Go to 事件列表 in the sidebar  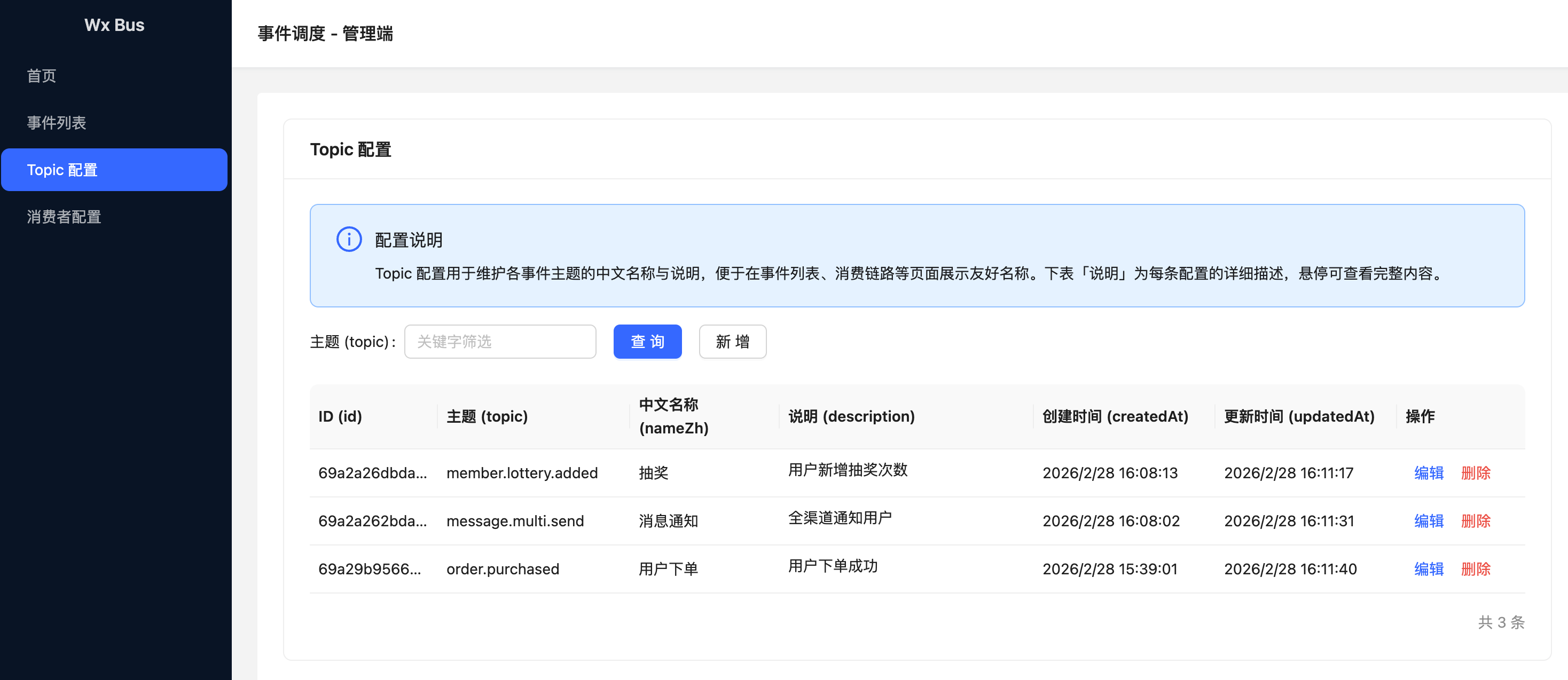pos(56,122)
